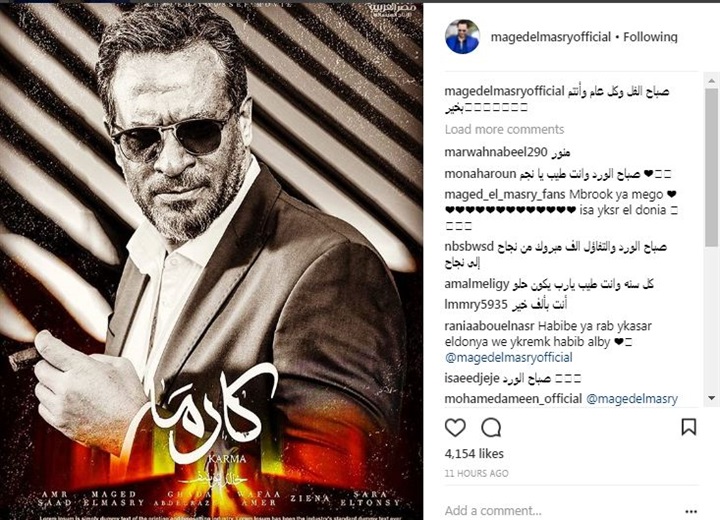Viewport: 720px width, 520px height.
Task: Open the Karma movie poster image
Action: 211,261
